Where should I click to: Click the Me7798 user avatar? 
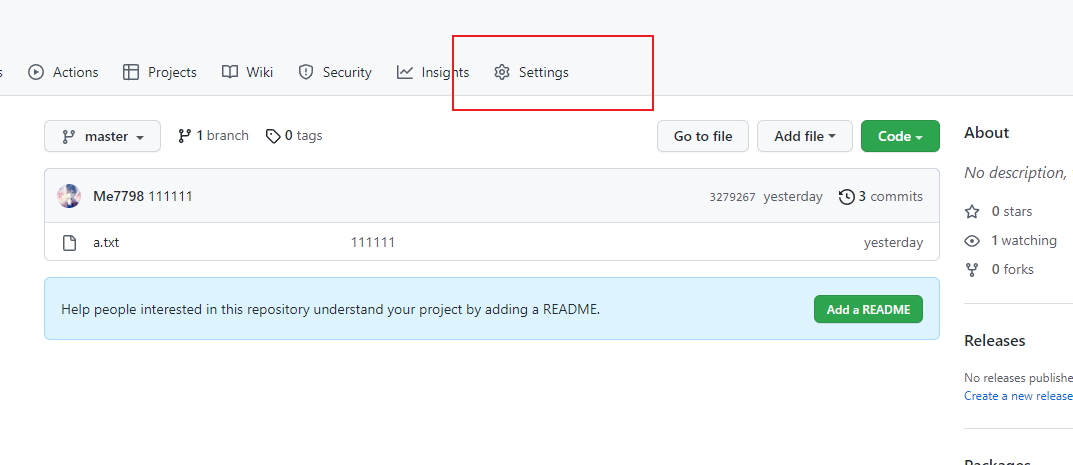tap(69, 196)
